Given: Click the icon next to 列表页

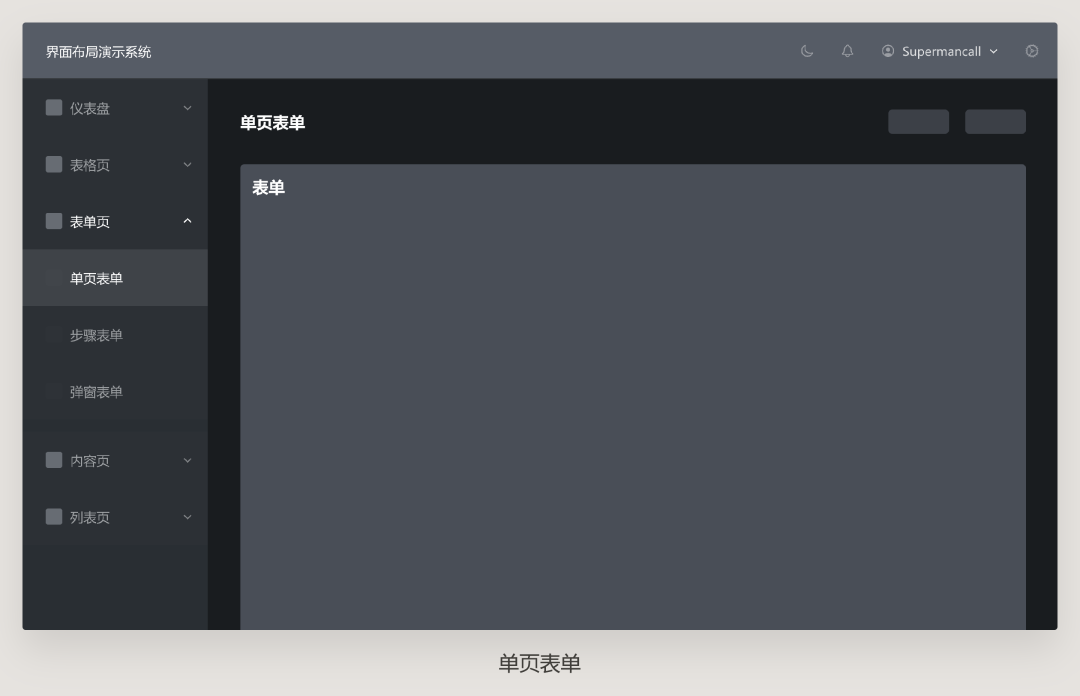Looking at the screenshot, I should [x=54, y=516].
